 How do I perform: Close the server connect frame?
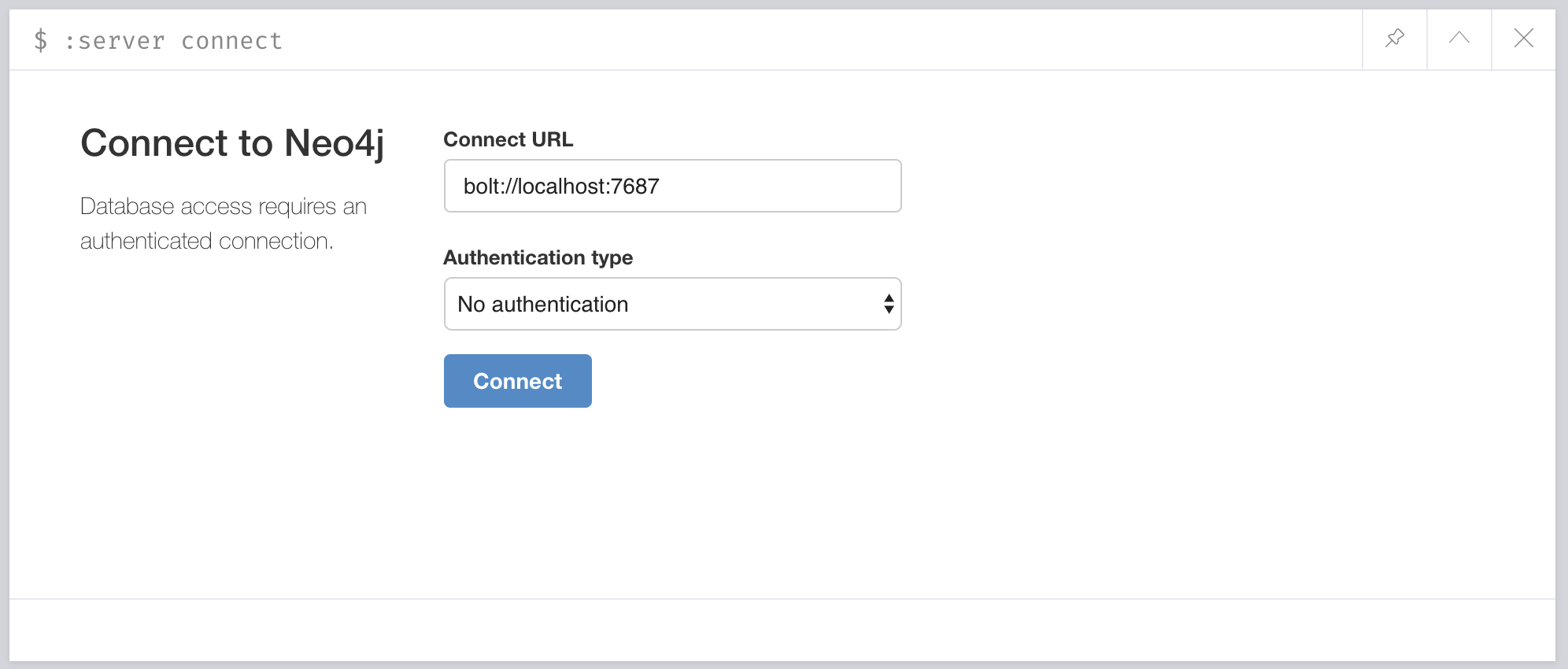click(x=1524, y=39)
